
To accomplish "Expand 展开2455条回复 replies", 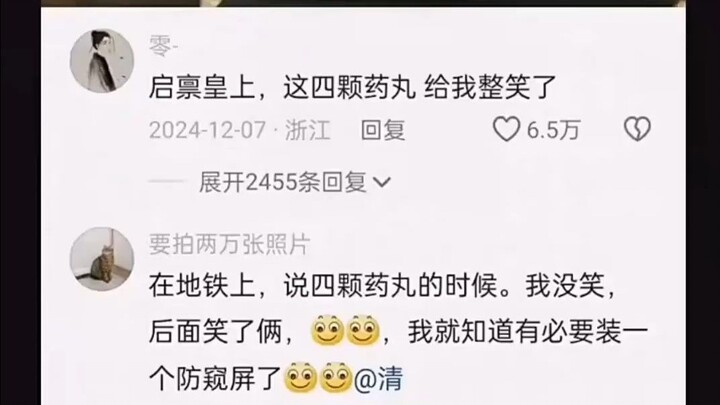I will point(295,183).
